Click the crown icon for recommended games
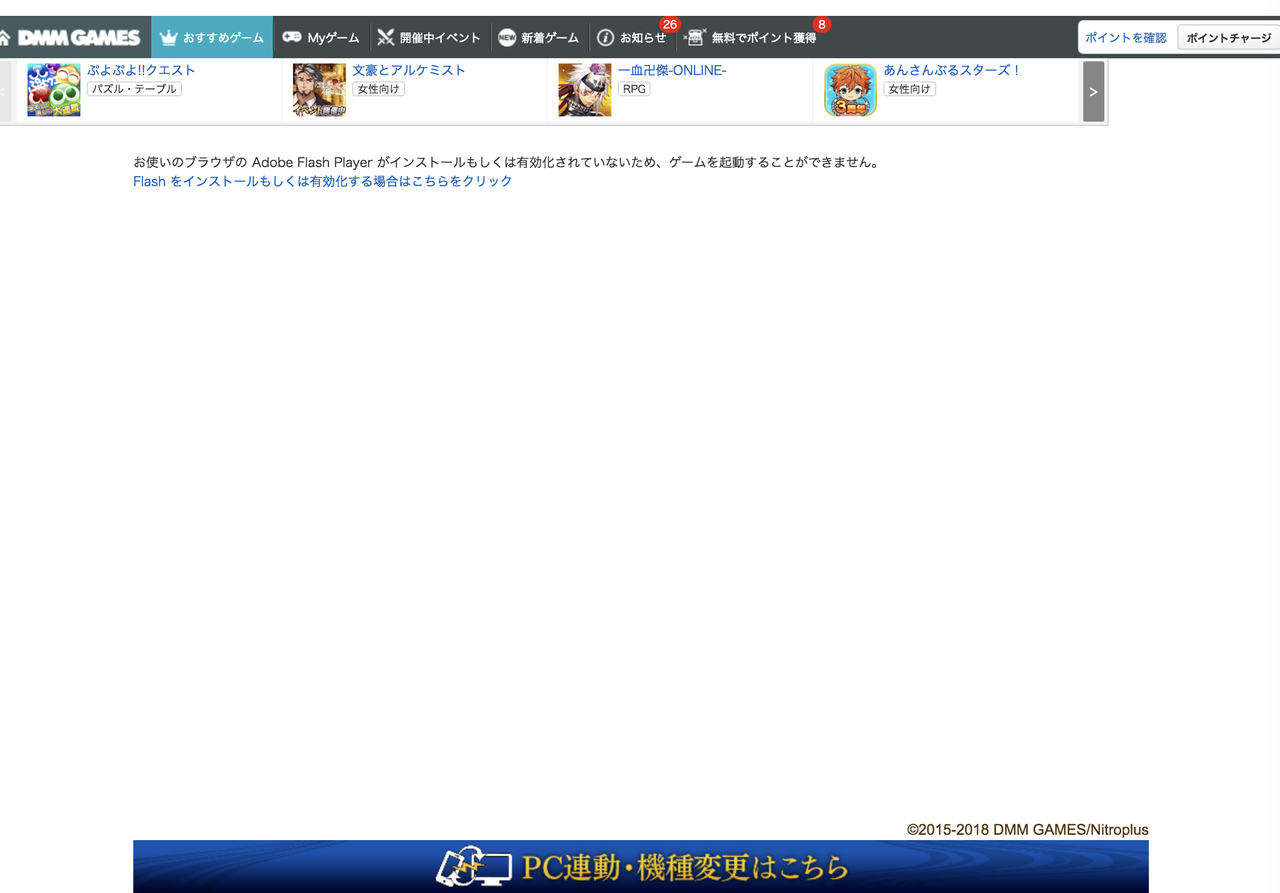The height and width of the screenshot is (893, 1280). coord(169,38)
